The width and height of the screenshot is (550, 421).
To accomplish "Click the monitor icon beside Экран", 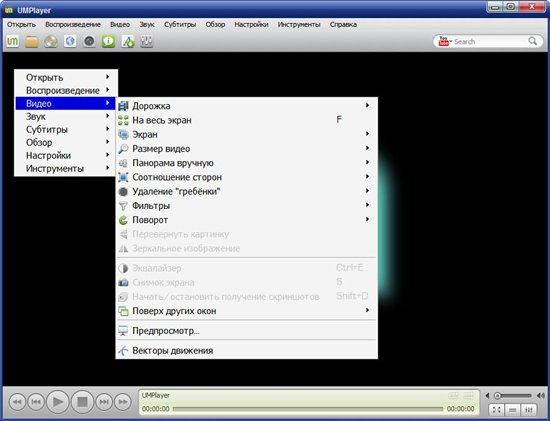I will tap(123, 134).
